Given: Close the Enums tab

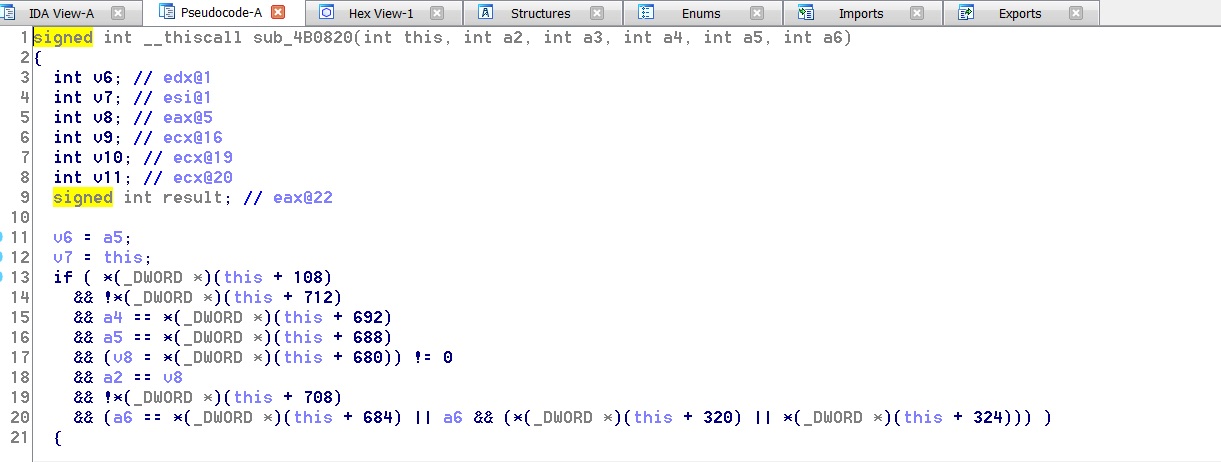Looking at the screenshot, I should coord(757,13).
